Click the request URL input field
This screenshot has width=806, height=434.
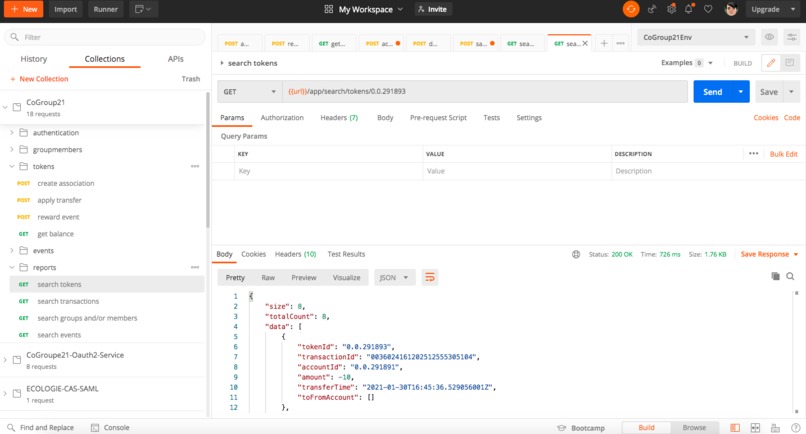tap(485, 92)
